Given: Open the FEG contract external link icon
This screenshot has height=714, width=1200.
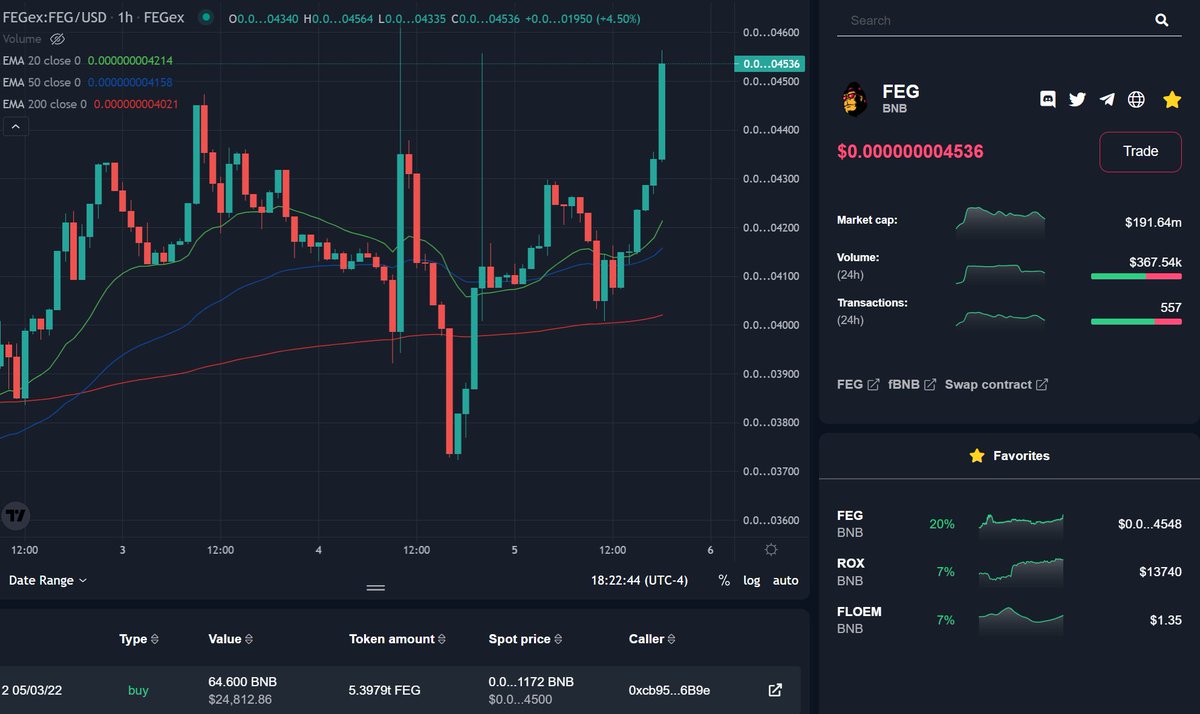Looking at the screenshot, I should click(872, 384).
